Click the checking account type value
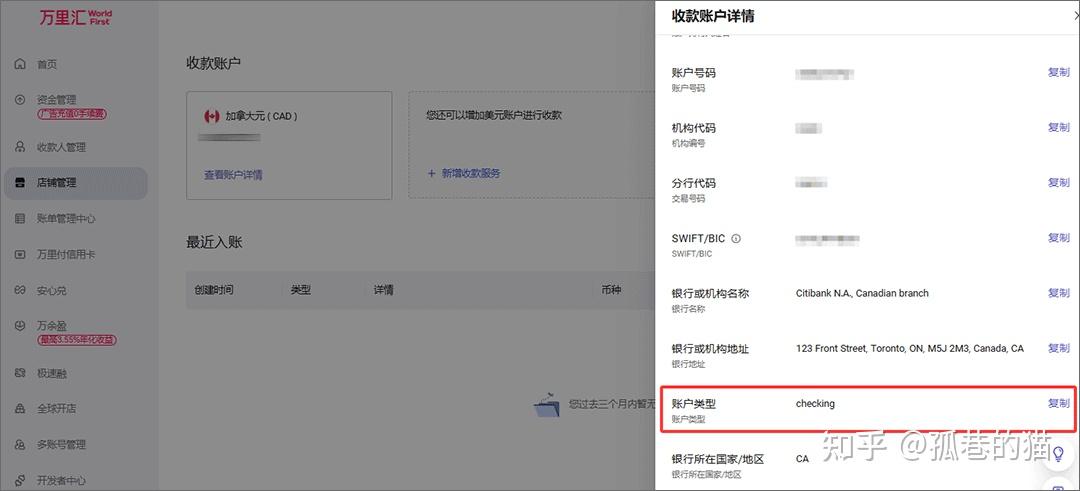 815,404
